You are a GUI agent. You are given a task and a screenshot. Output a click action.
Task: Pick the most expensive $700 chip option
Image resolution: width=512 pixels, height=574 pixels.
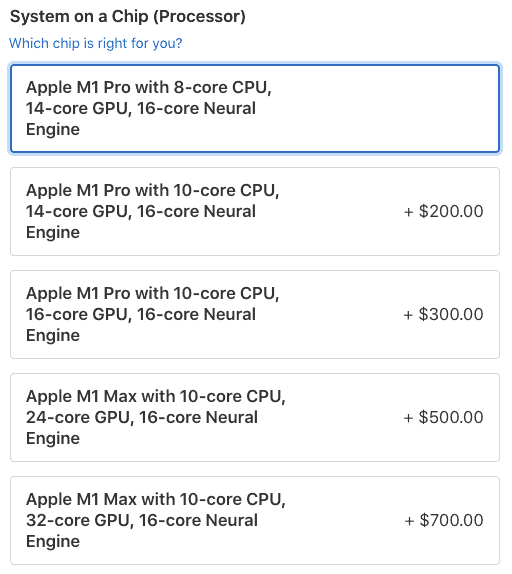(255, 520)
